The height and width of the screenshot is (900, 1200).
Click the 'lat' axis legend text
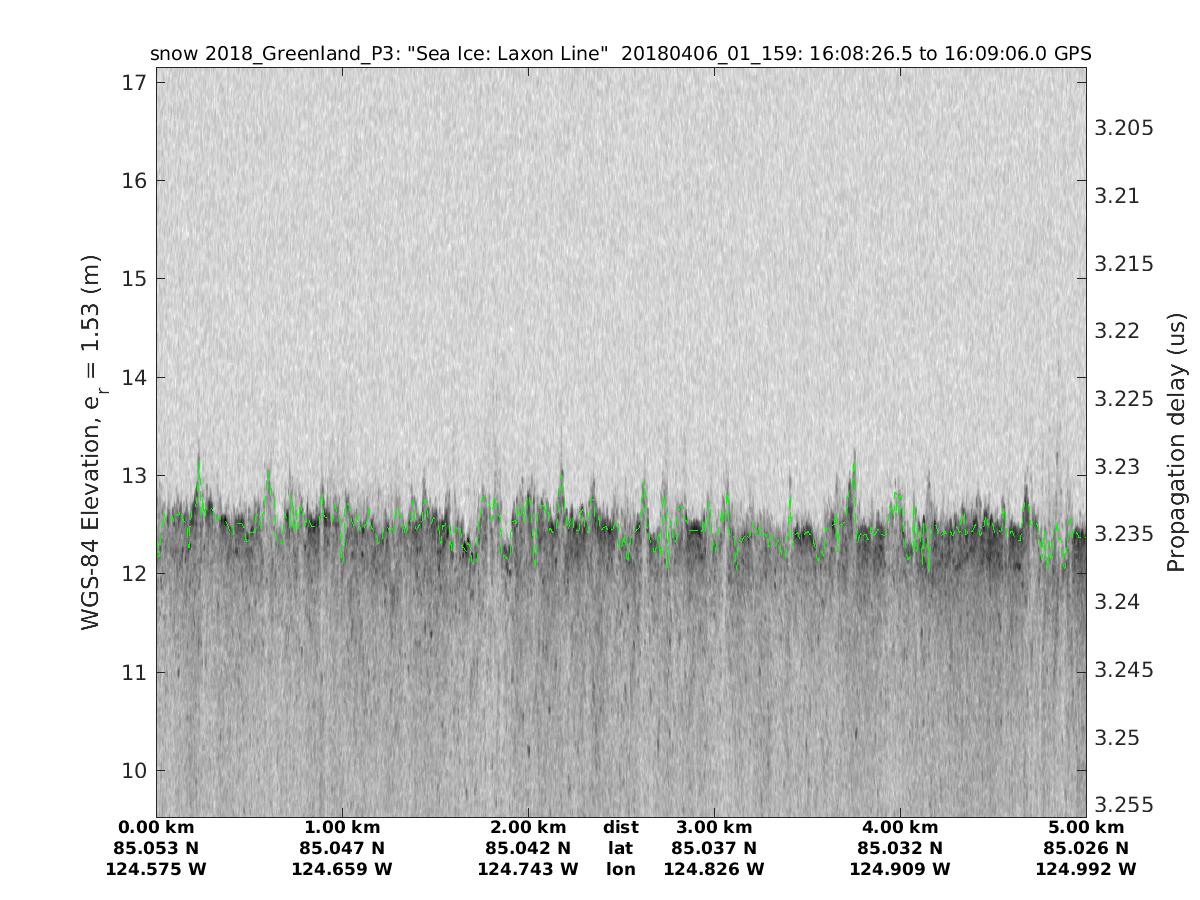point(621,848)
